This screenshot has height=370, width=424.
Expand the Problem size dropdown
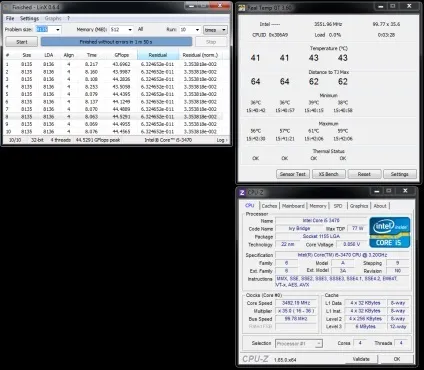pyautogui.click(x=58, y=30)
